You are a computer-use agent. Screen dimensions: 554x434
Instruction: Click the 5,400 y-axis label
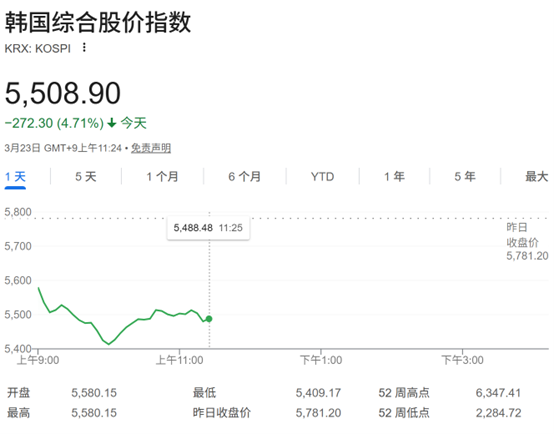(18, 349)
